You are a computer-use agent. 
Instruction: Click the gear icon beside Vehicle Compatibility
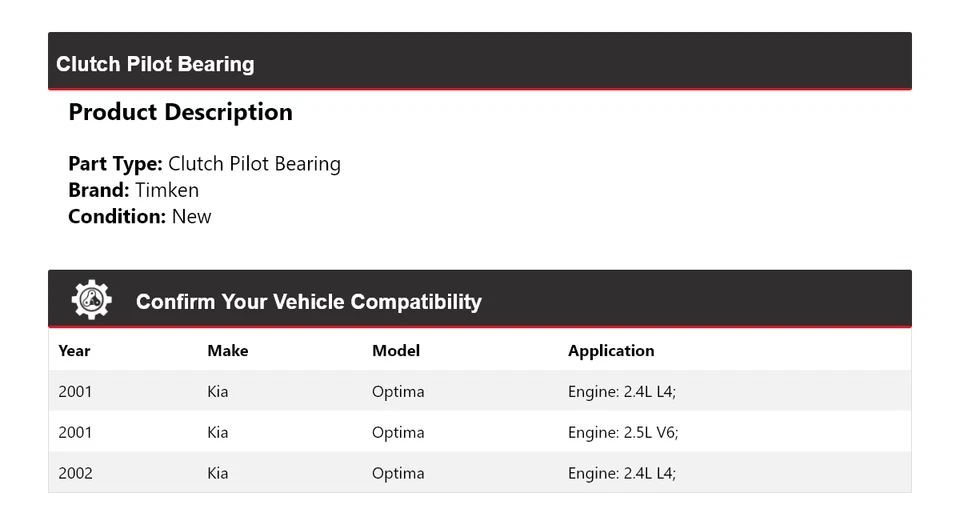tap(91, 300)
